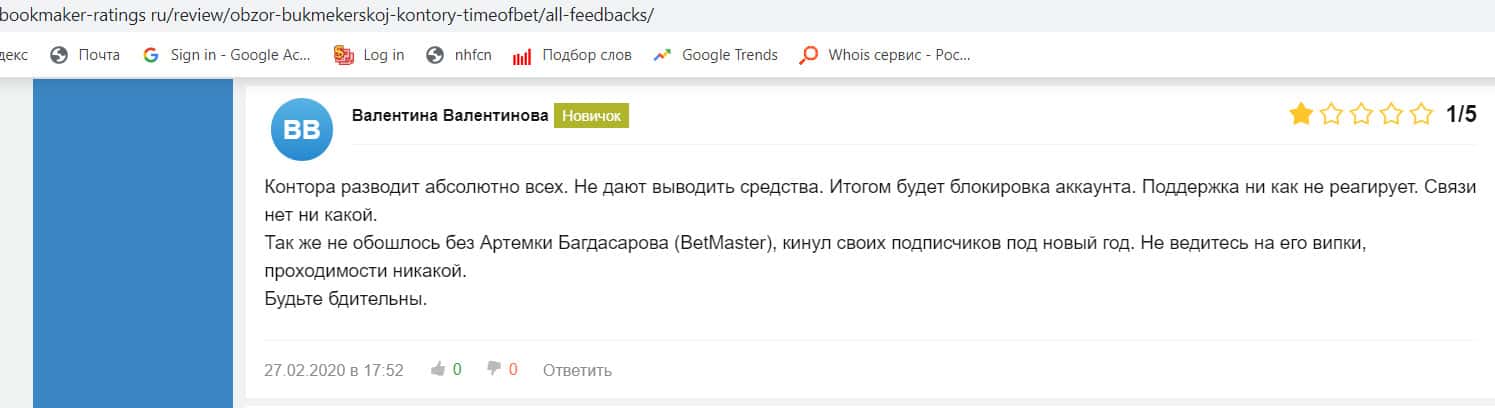Click the second rating star
Viewport: 1495px width, 408px height.
(1331, 115)
